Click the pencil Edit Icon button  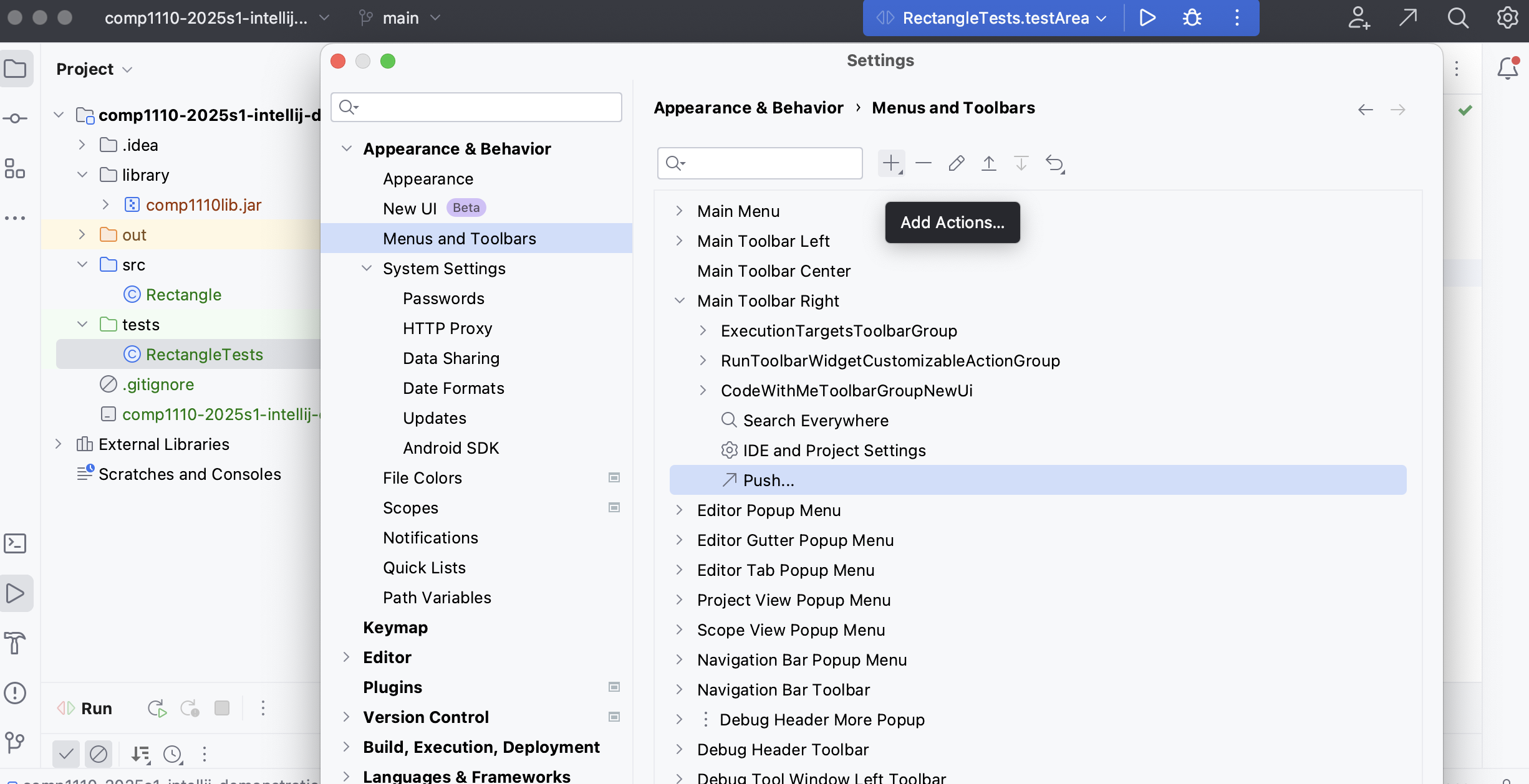coord(957,163)
